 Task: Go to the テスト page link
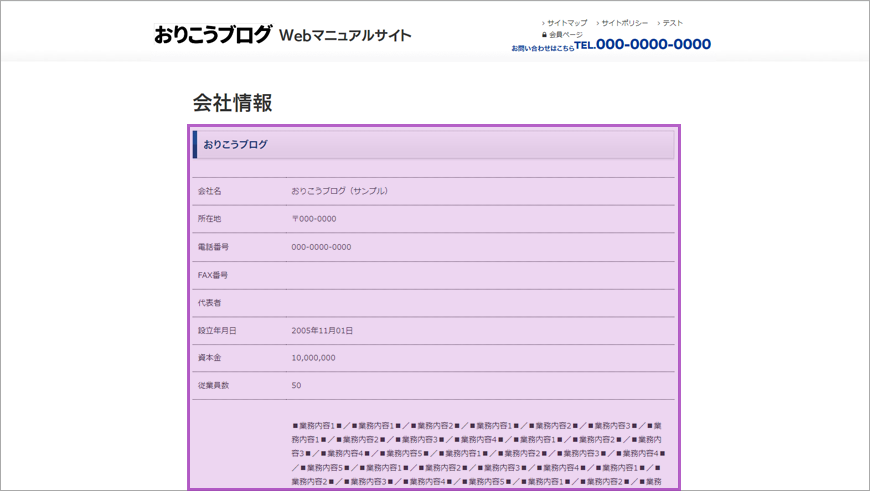point(672,23)
